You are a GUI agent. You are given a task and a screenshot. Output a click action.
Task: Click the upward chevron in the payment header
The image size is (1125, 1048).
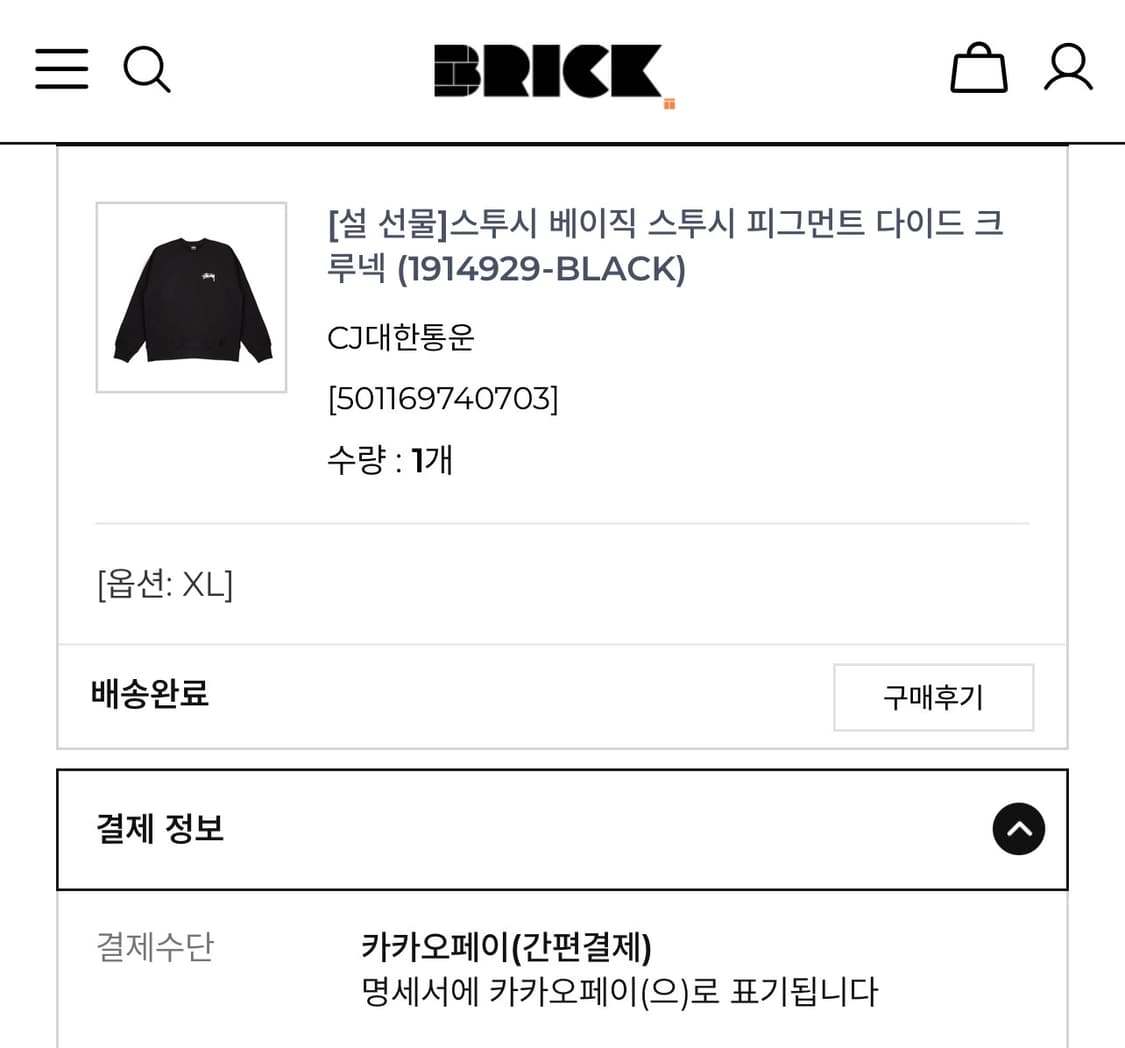coord(1018,829)
